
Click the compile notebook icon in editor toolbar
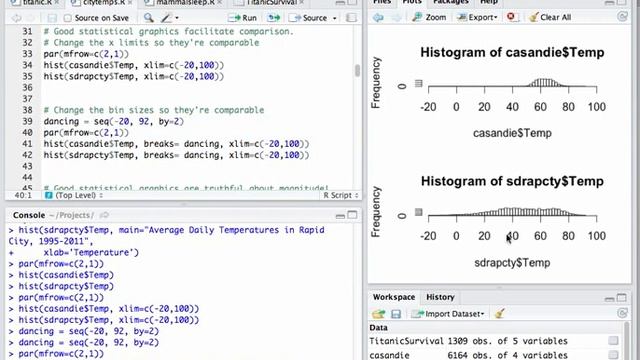[x=351, y=18]
